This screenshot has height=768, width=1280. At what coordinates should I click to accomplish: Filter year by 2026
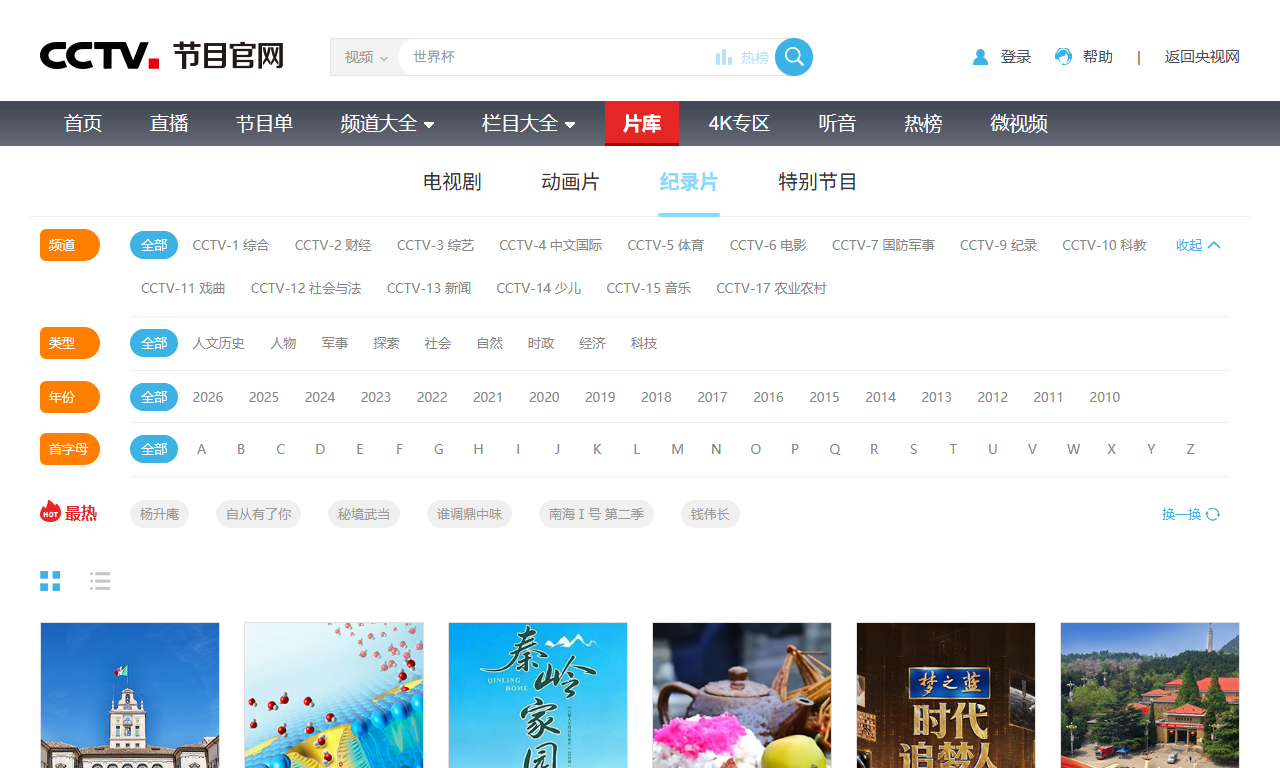point(208,397)
